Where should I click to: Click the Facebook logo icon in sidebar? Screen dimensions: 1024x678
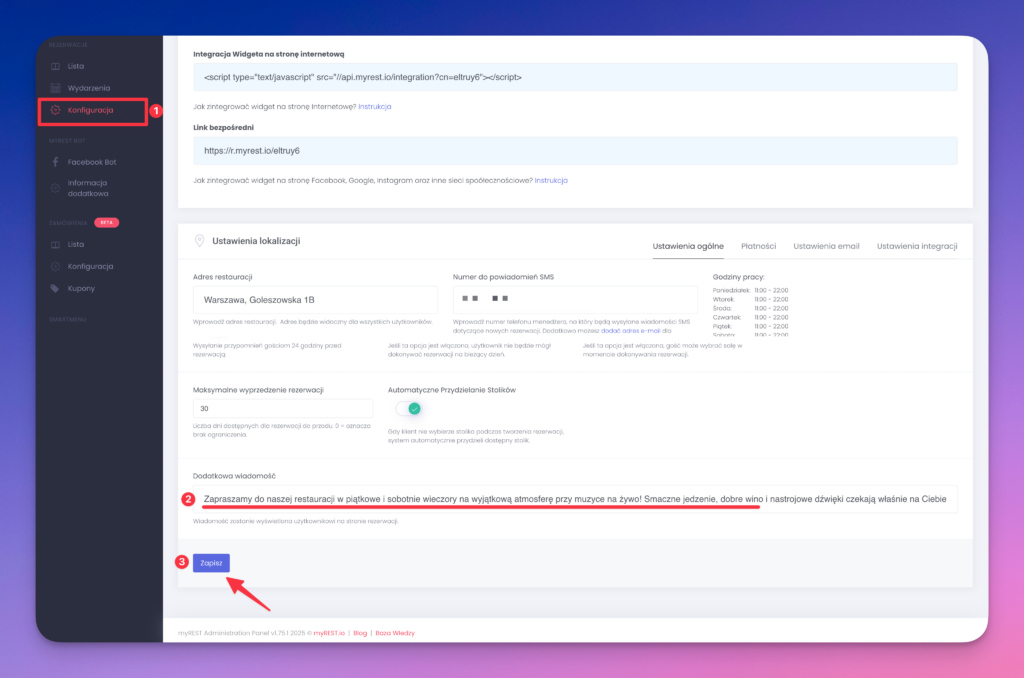coord(56,162)
